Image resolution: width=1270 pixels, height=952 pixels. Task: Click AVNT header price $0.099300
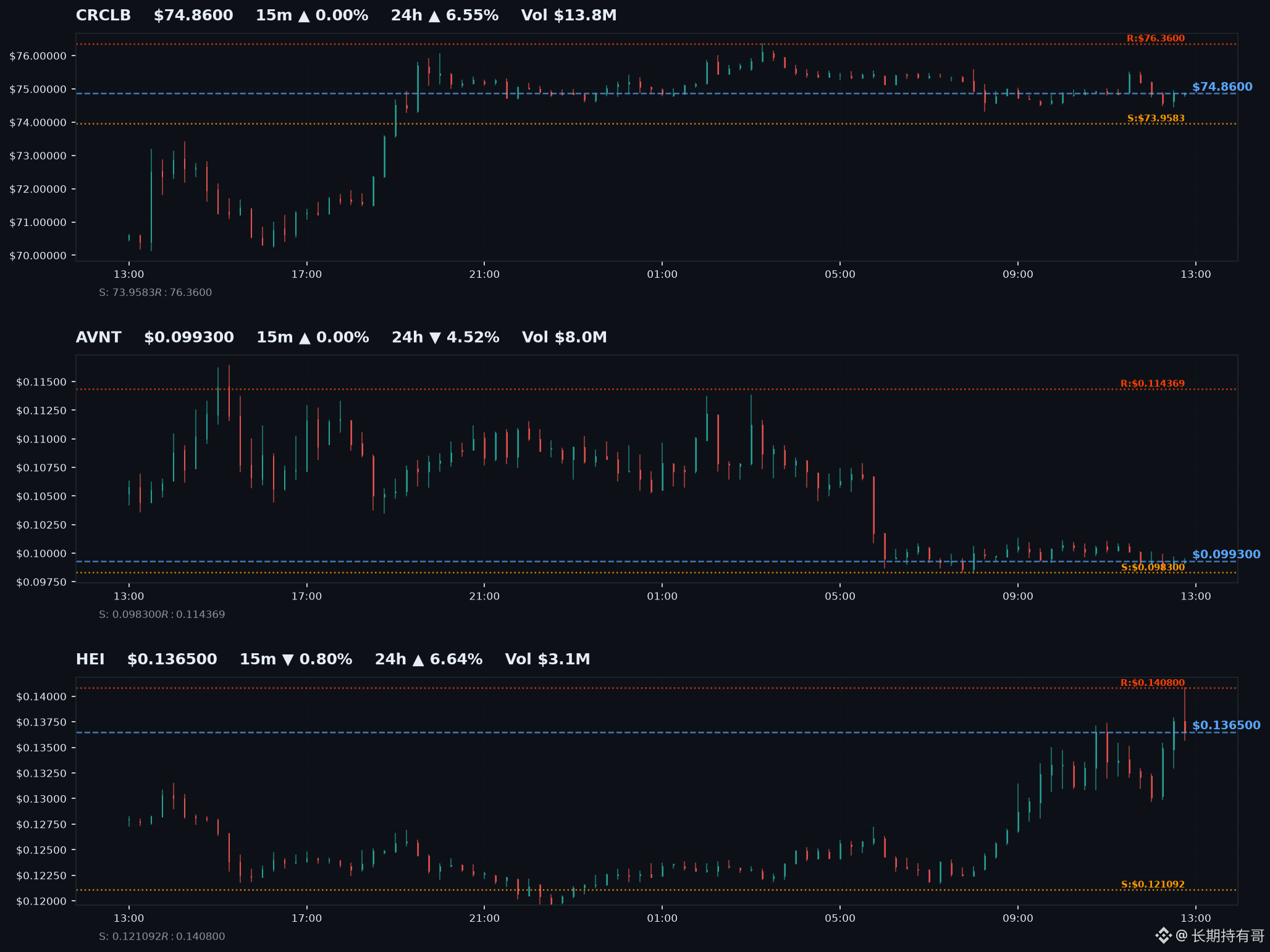click(189, 337)
